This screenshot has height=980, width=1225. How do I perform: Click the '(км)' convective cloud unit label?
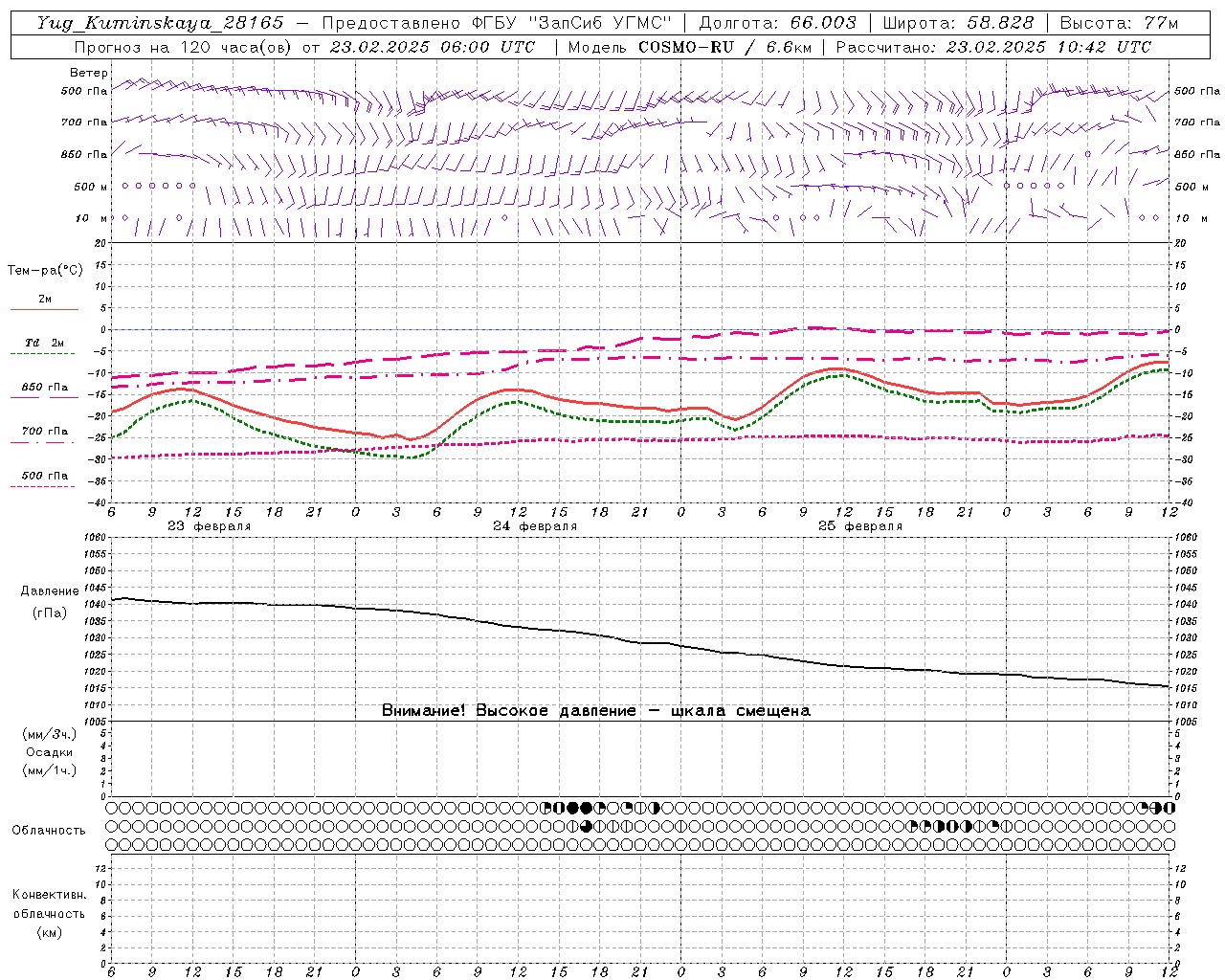click(x=49, y=933)
